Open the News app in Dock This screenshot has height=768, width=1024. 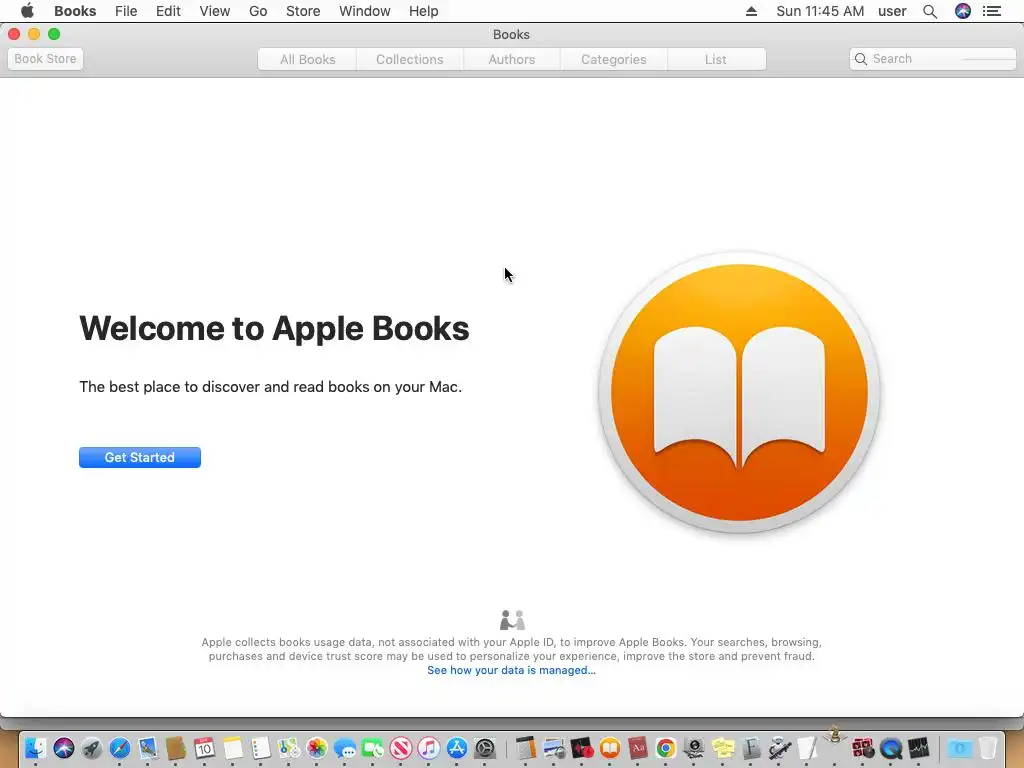point(401,748)
